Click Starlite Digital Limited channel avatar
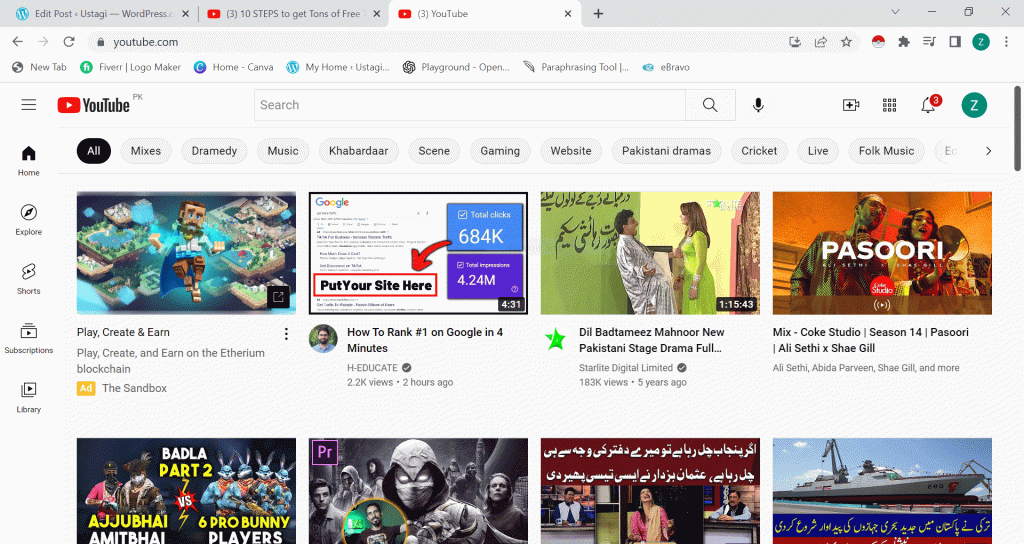Screen dimensions: 1024x544 tap(555, 339)
